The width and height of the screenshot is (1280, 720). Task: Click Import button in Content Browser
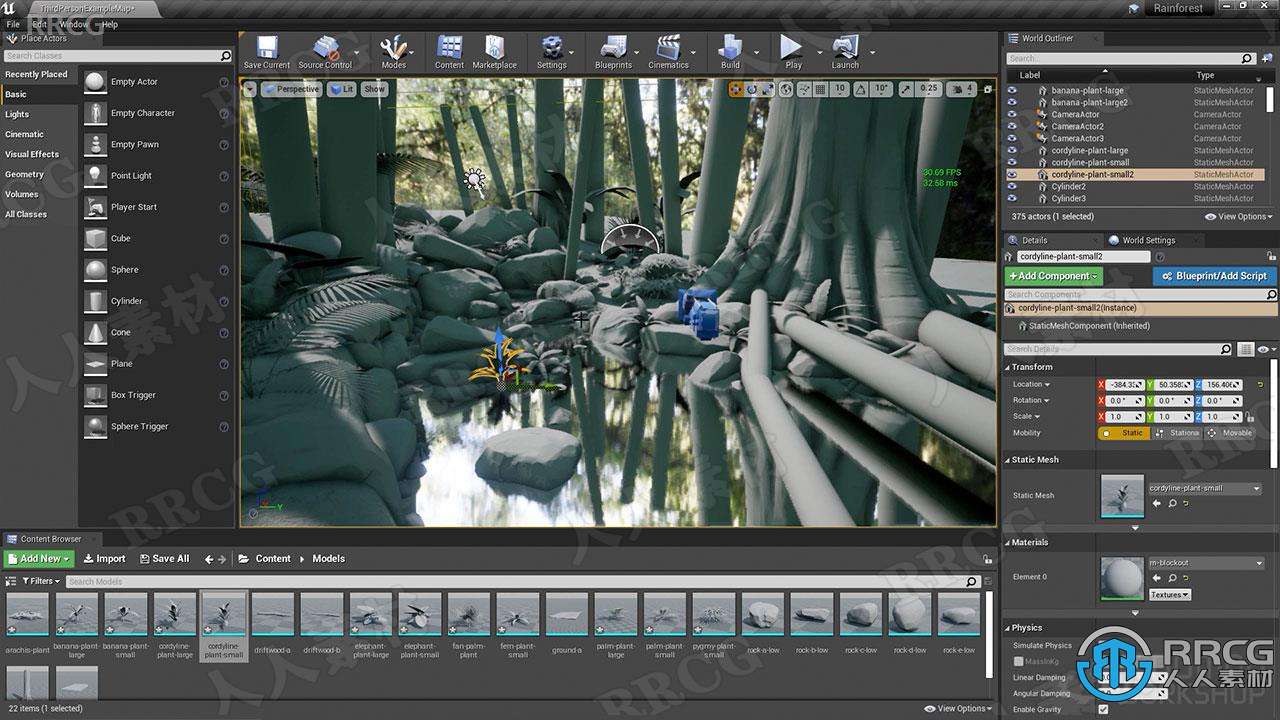tap(104, 559)
